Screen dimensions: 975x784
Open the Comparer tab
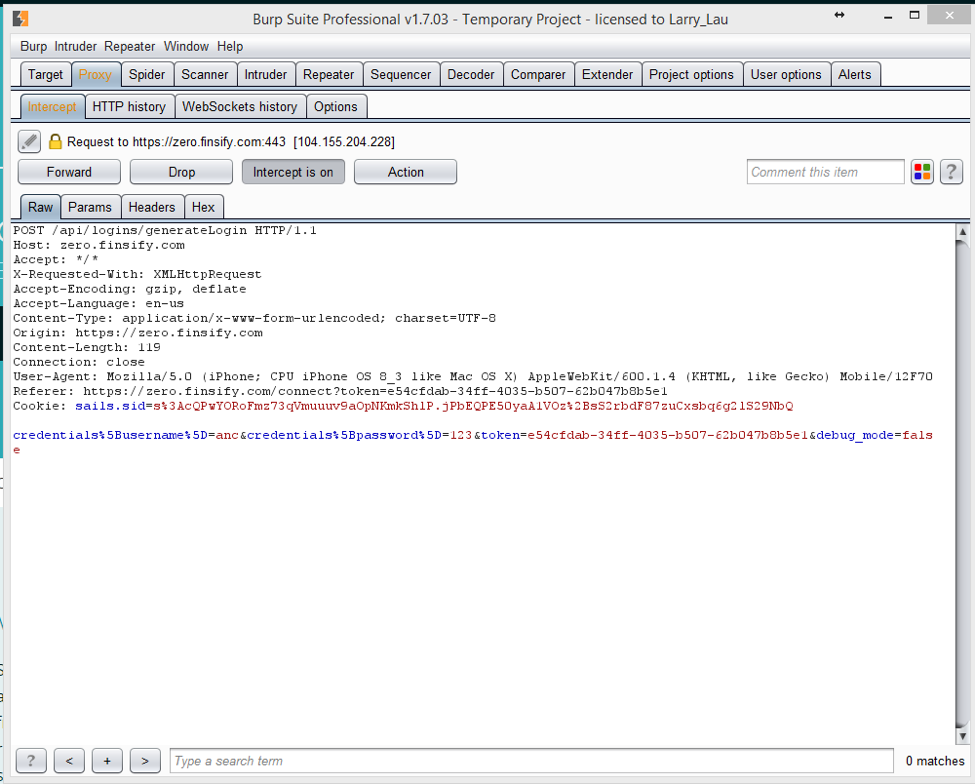[x=538, y=75]
